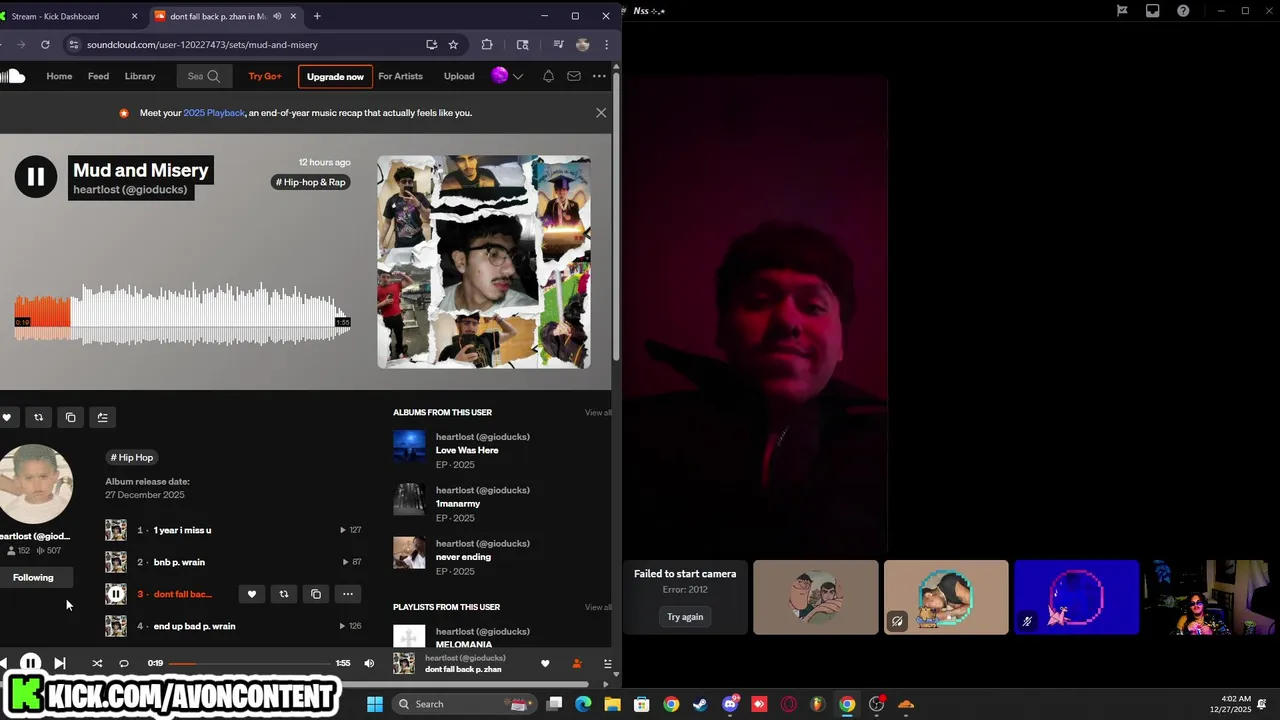The image size is (1280, 720).
Task: Open the 1manarmy album
Action: tap(458, 503)
